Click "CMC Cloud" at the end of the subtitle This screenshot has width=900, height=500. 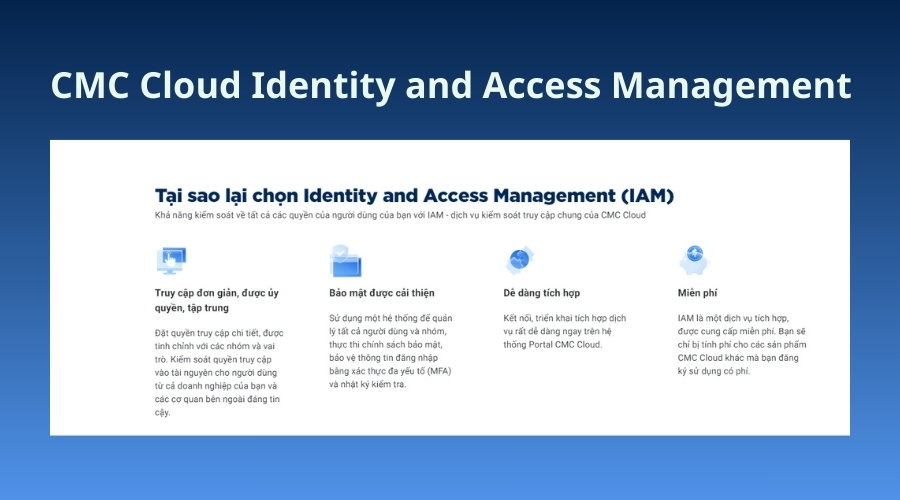[x=622, y=215]
